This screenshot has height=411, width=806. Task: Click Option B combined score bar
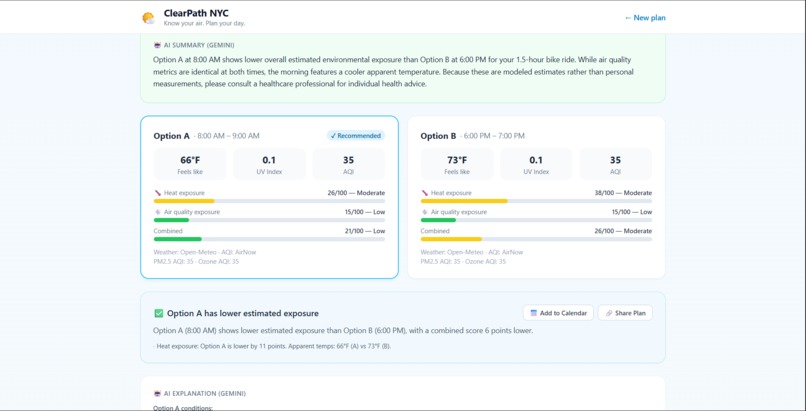click(x=536, y=239)
